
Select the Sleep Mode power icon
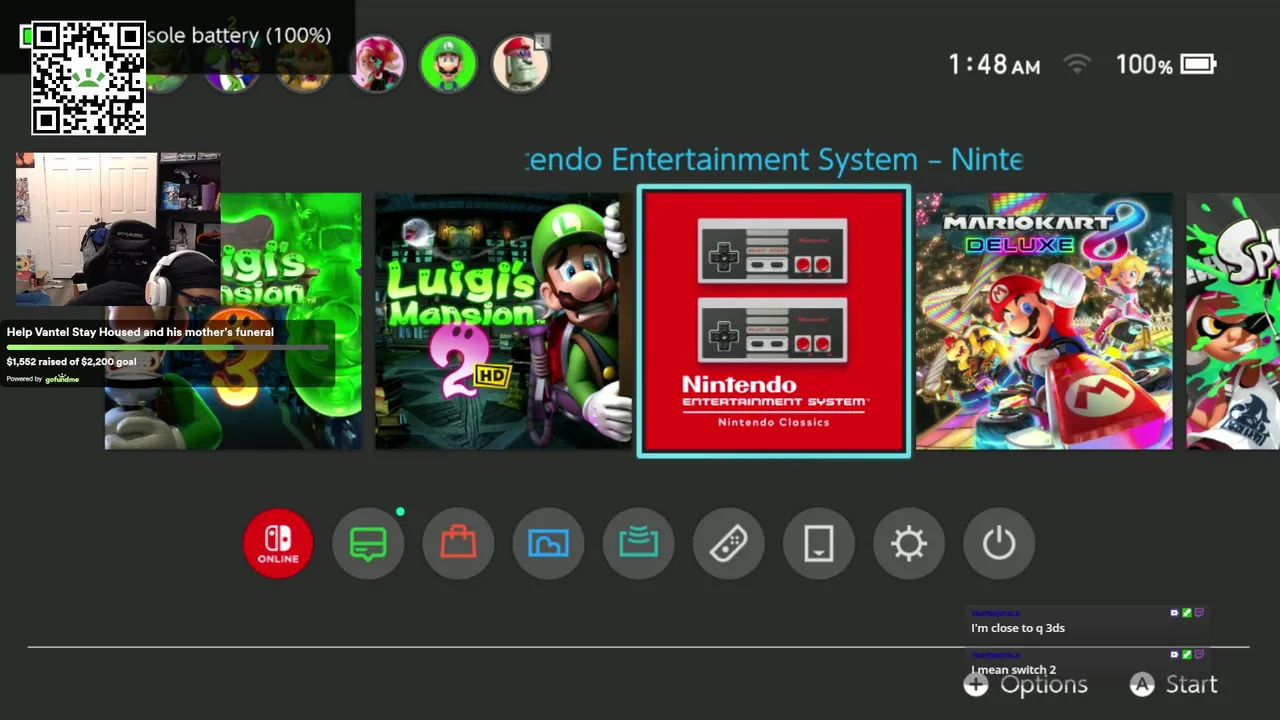(998, 543)
